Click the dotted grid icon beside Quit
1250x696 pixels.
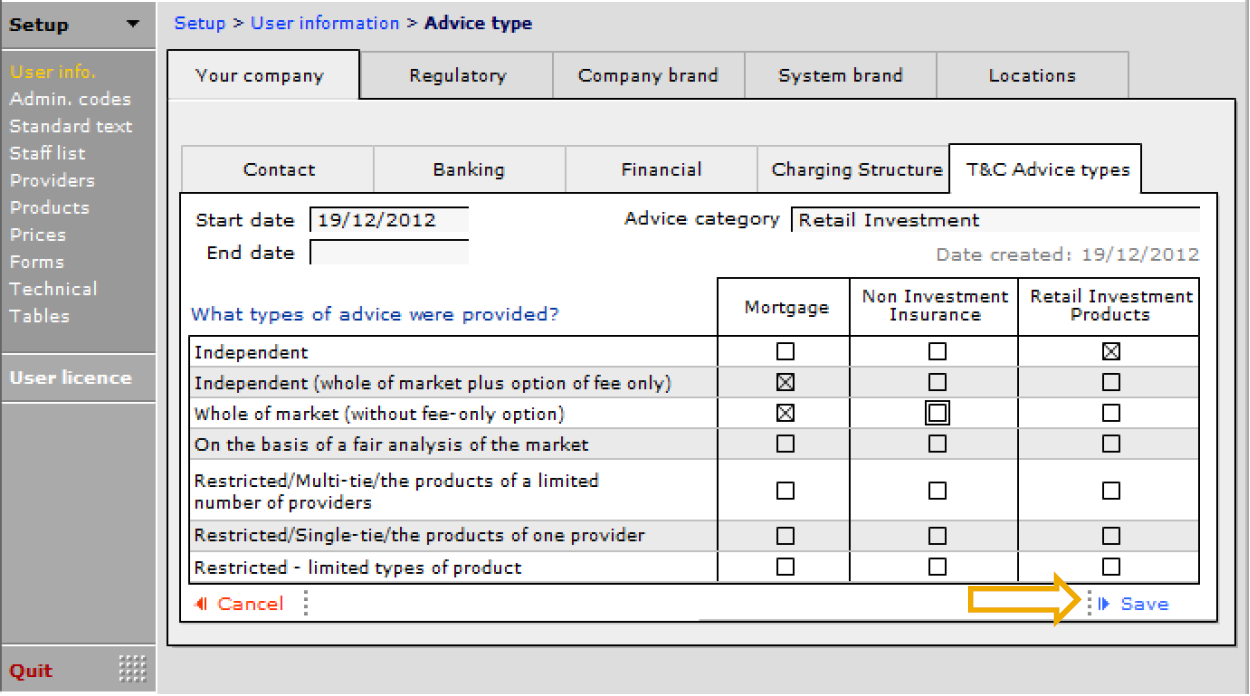(x=132, y=667)
